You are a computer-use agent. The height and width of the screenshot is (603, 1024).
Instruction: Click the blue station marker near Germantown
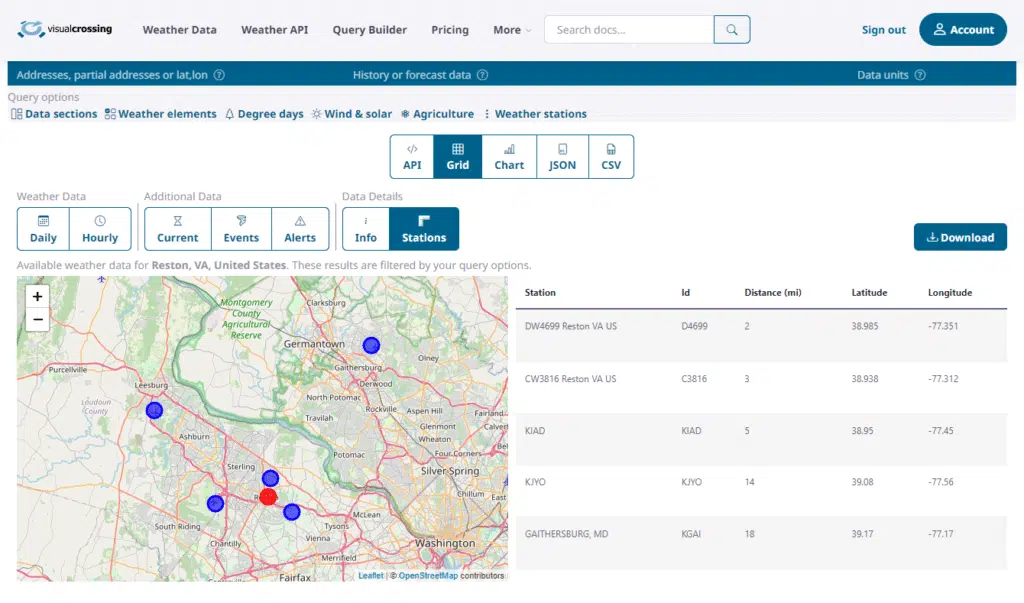371,345
